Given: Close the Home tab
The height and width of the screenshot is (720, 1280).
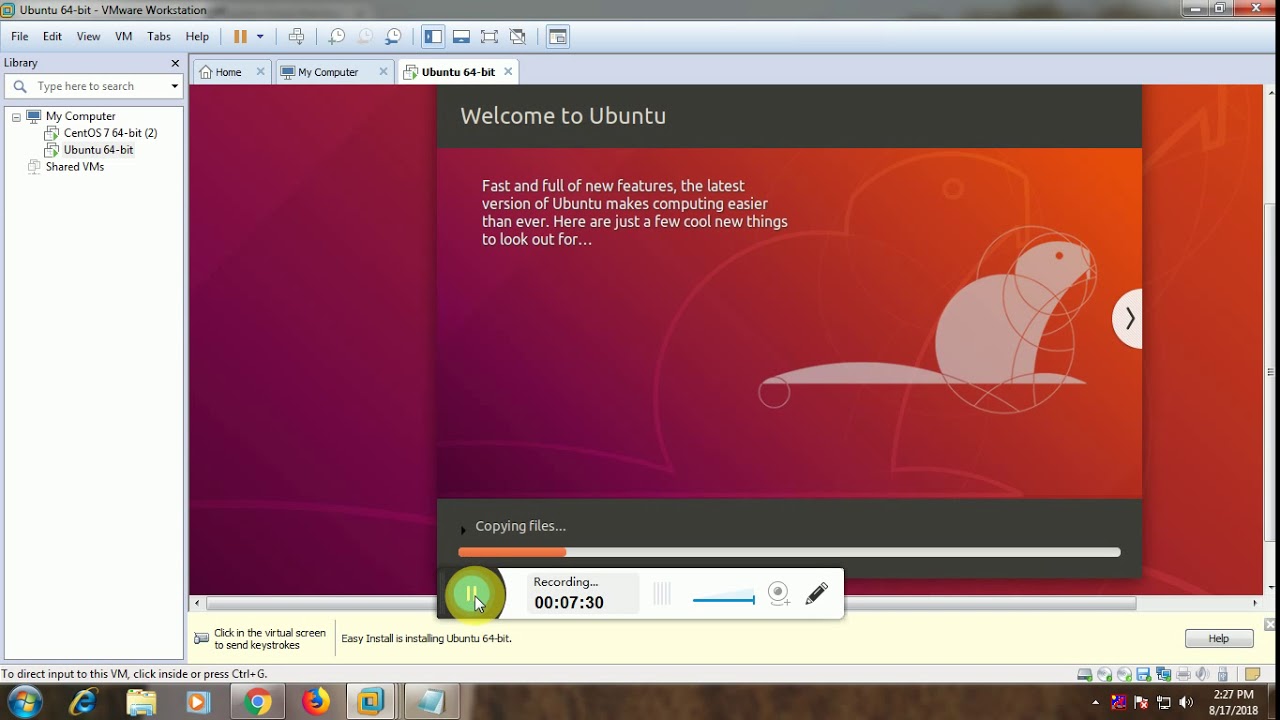Looking at the screenshot, I should (260, 72).
